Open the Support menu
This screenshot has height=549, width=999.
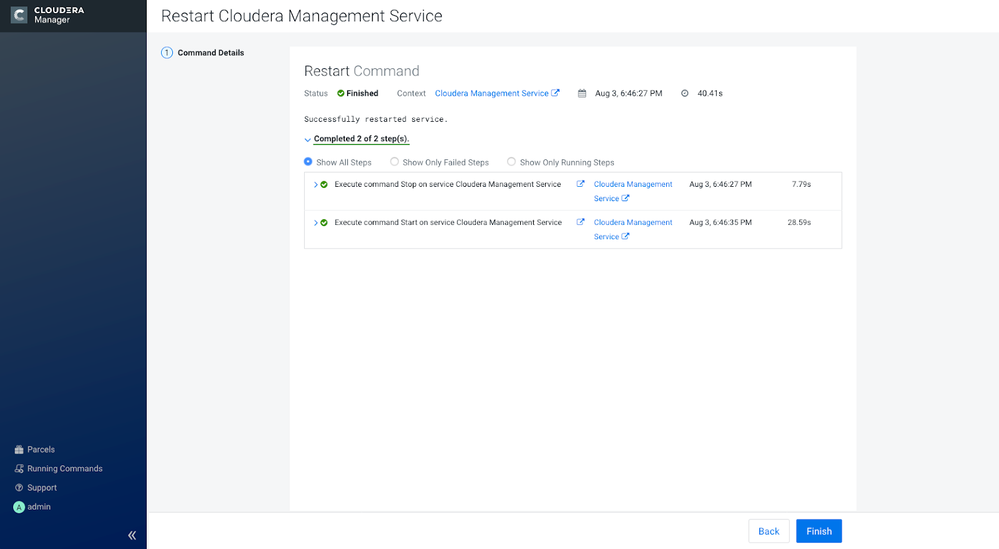pyautogui.click(x=36, y=488)
